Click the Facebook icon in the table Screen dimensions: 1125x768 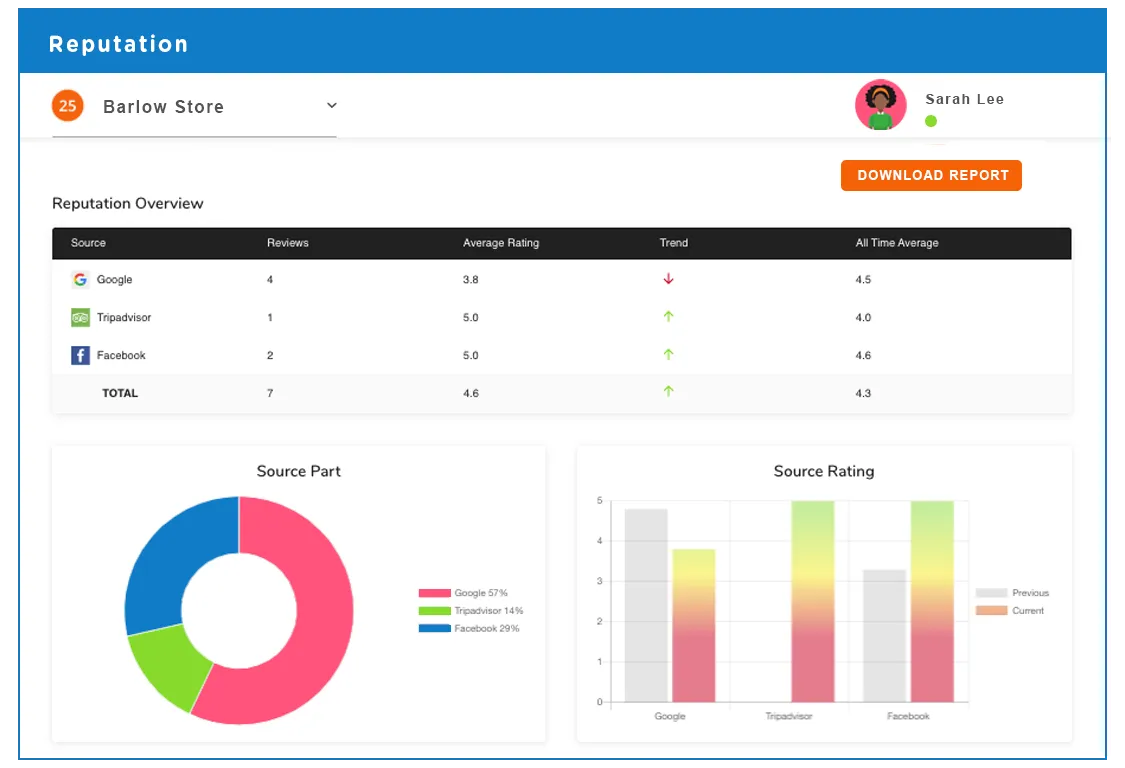pos(80,355)
